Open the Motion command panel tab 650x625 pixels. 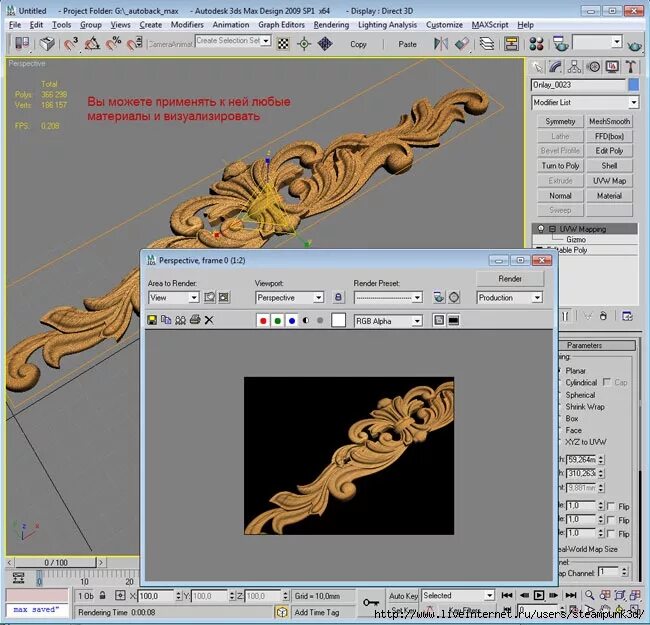click(594, 67)
